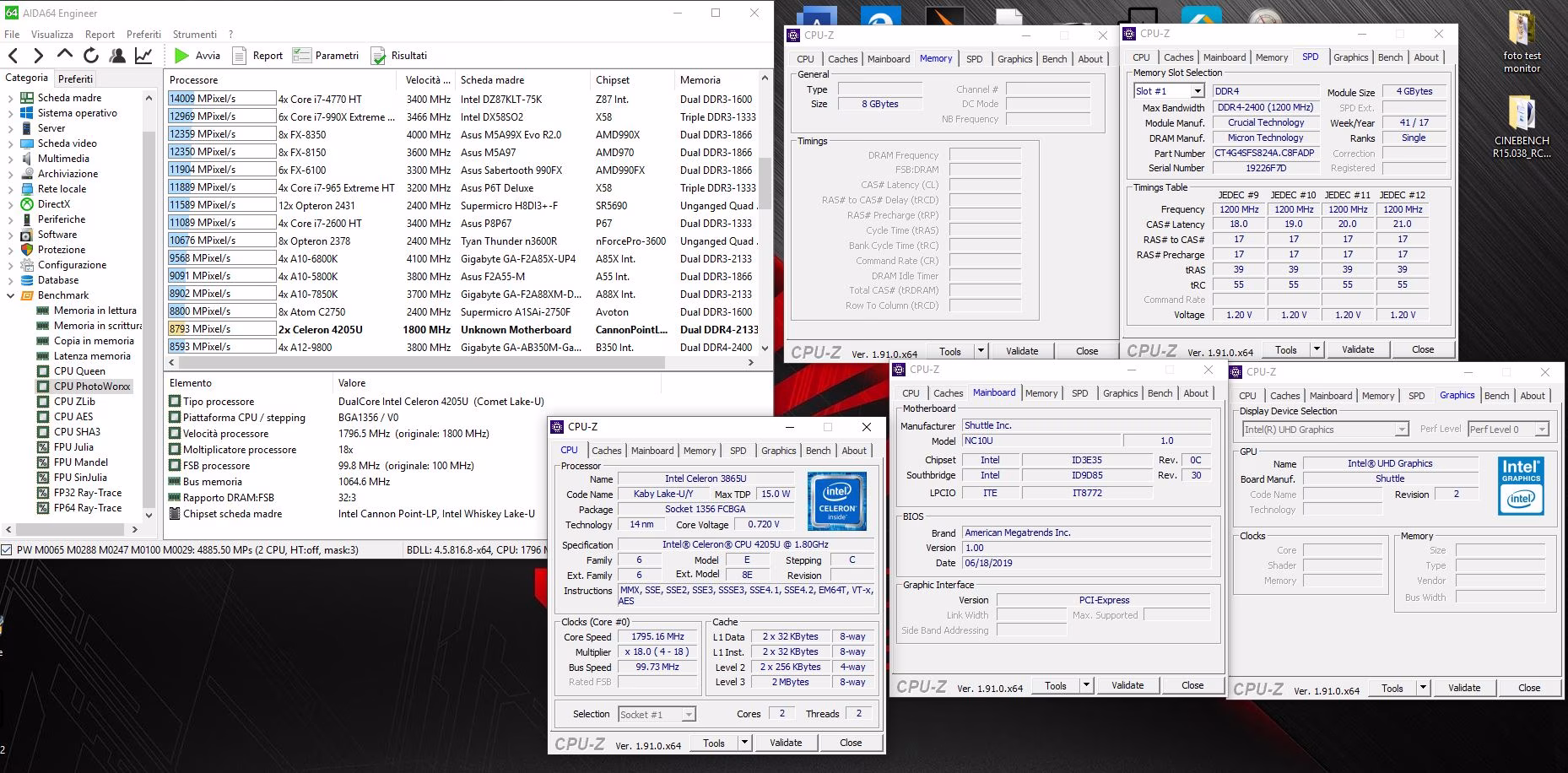
Task: Switch to Preferiti tab in AIDA64 sidebar
Action: [x=76, y=78]
